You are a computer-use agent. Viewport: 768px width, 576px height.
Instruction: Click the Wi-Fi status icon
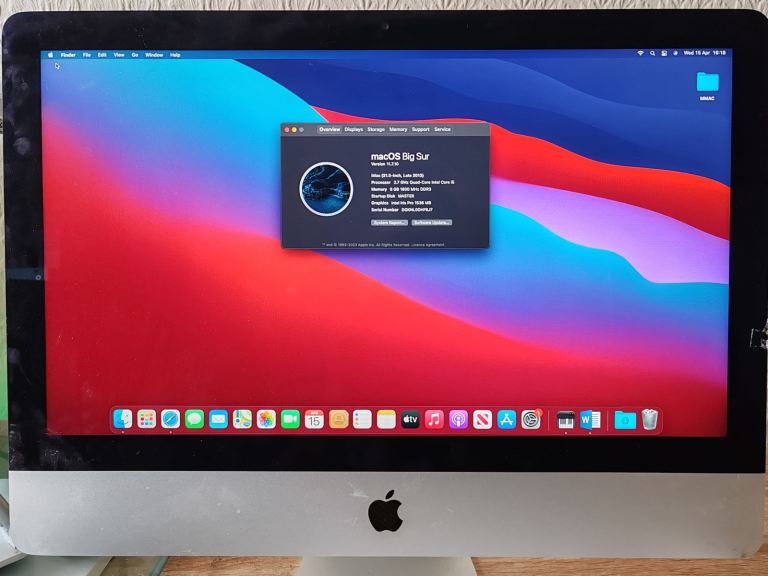pyautogui.click(x=640, y=53)
